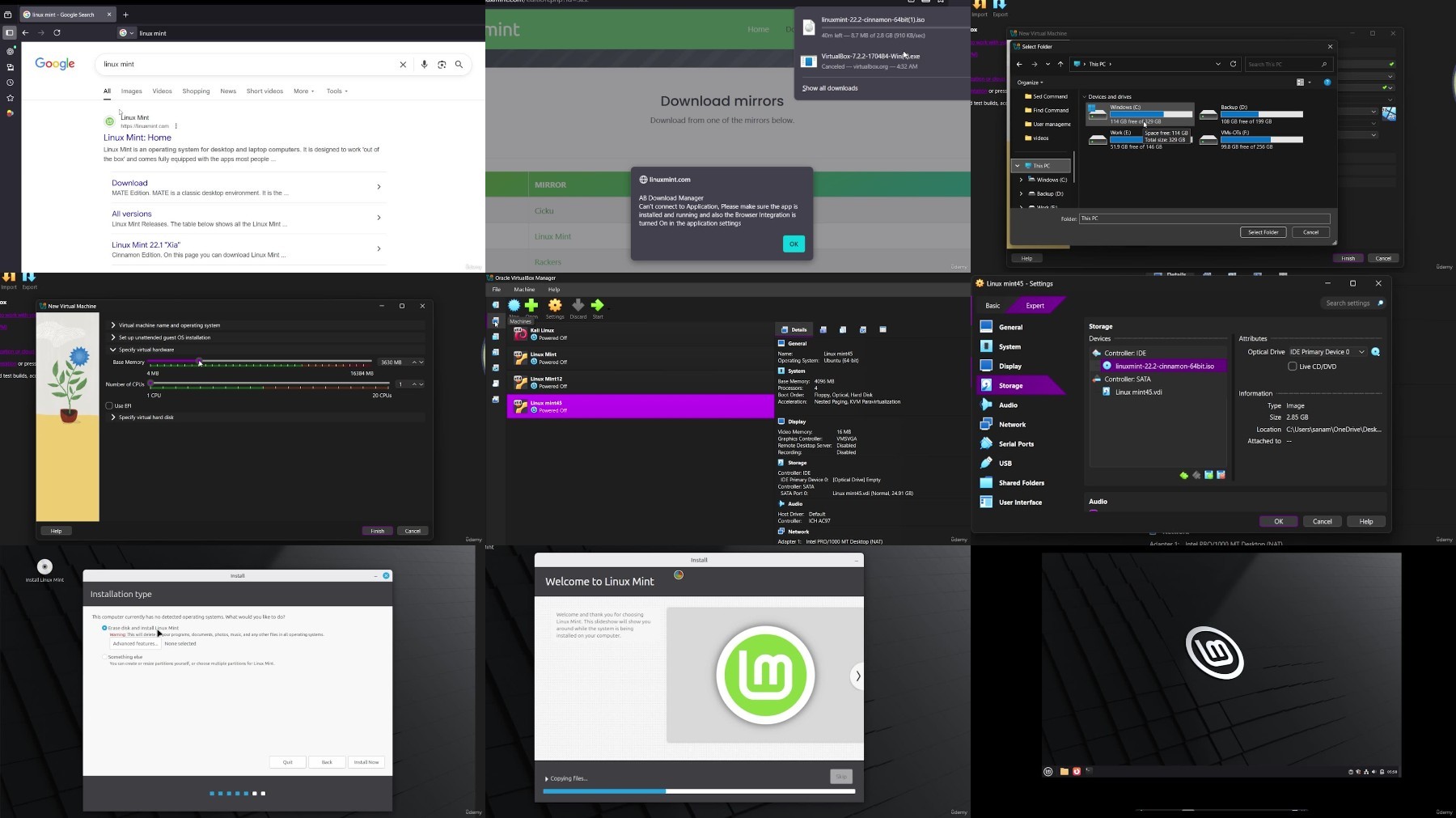Image resolution: width=1456 pixels, height=818 pixels.
Task: Click OK in the AB Download Manager dialog
Action: [794, 244]
